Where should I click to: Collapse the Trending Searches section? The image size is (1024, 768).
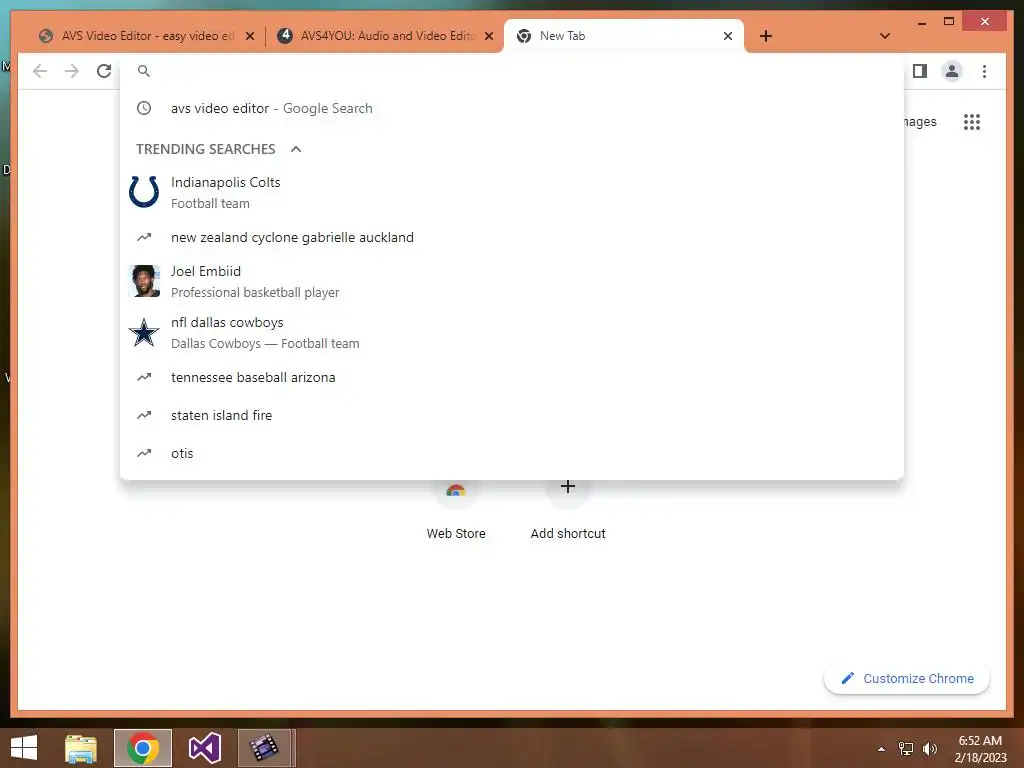click(x=296, y=149)
